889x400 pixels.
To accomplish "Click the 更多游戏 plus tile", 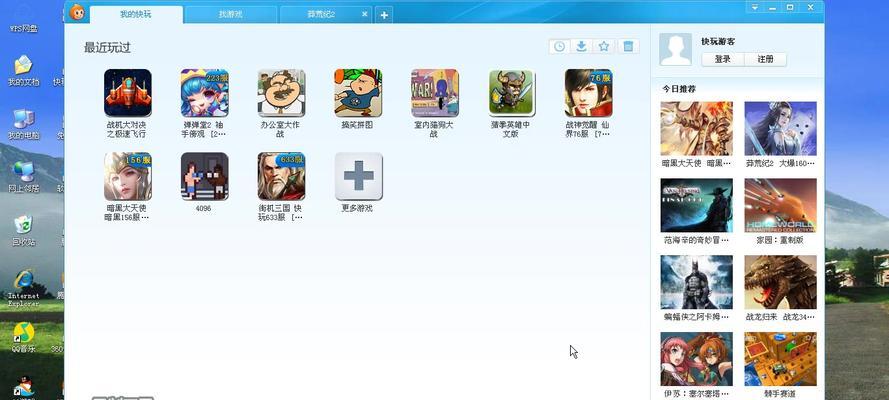I will pyautogui.click(x=358, y=176).
